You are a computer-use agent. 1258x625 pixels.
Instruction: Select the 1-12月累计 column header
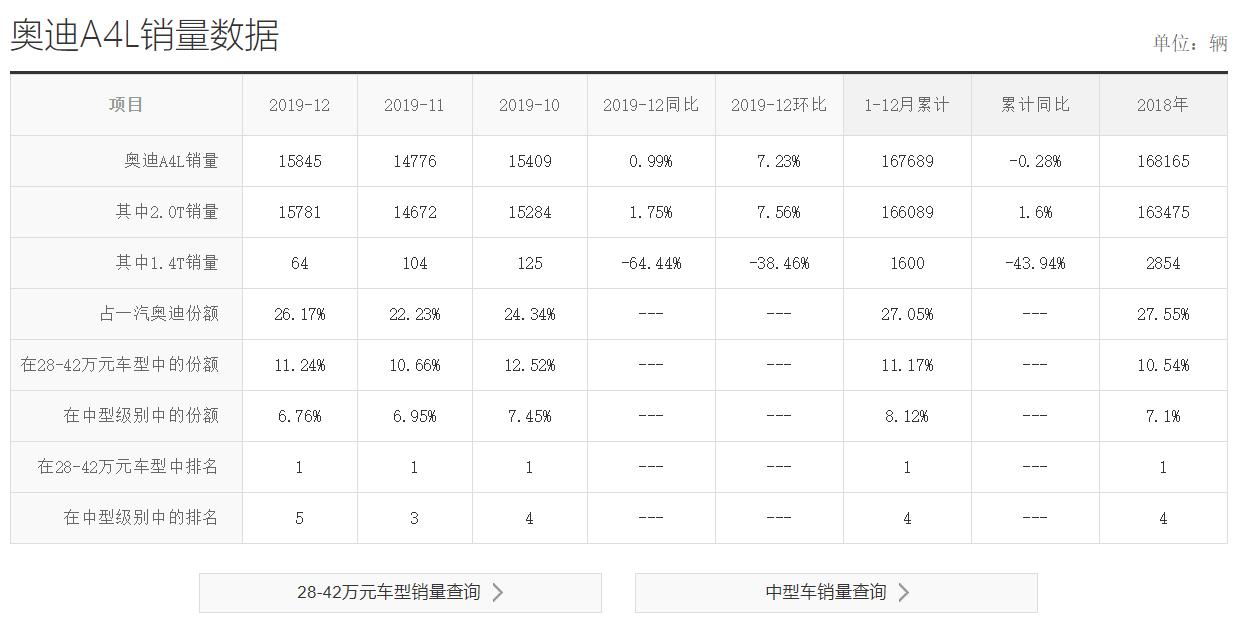(x=906, y=104)
